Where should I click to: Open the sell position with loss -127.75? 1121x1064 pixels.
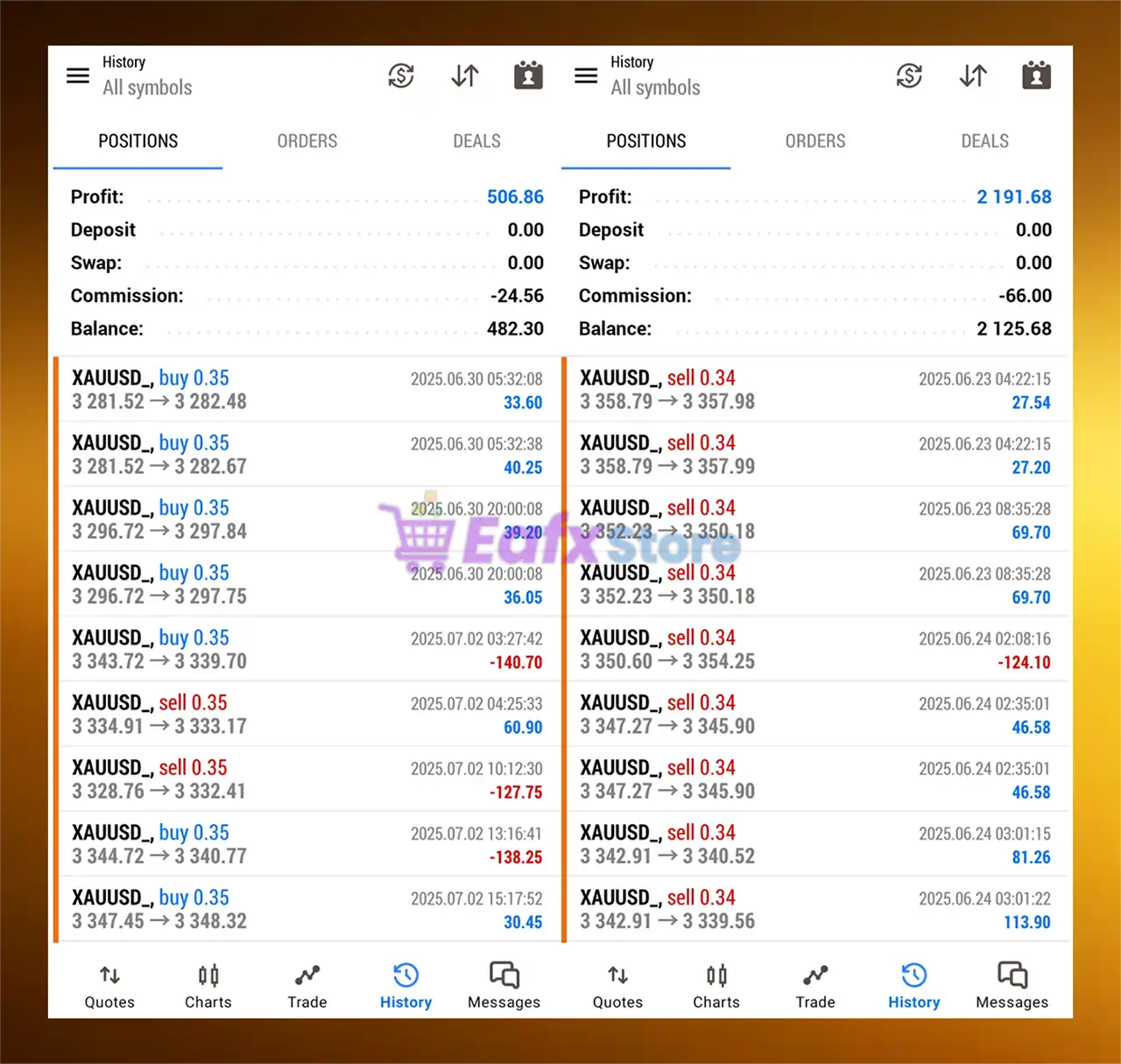pyautogui.click(x=307, y=779)
